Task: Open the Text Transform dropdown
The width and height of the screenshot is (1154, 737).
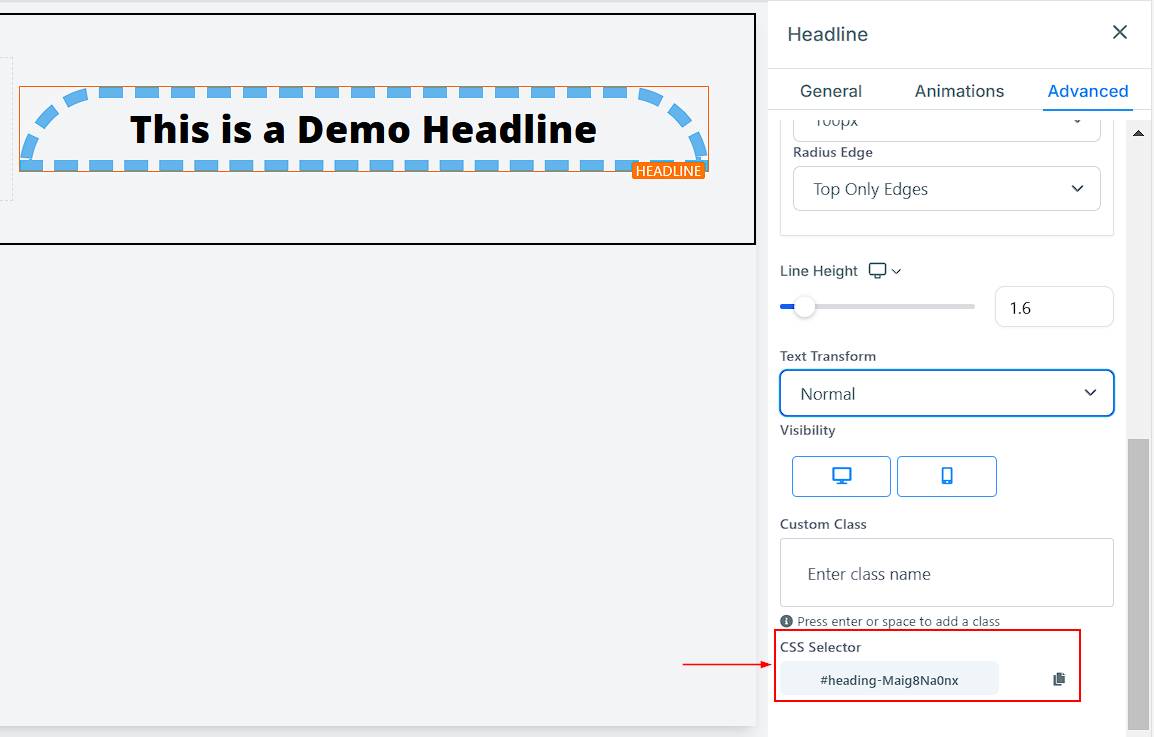Action: click(946, 393)
